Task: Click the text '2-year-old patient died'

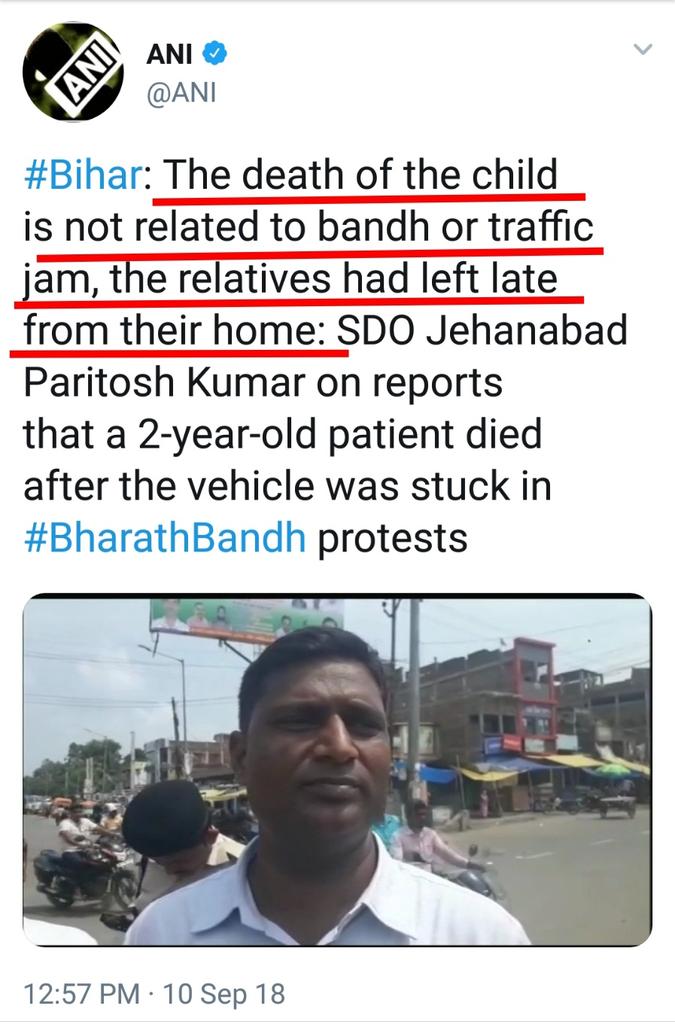Action: pos(339,434)
